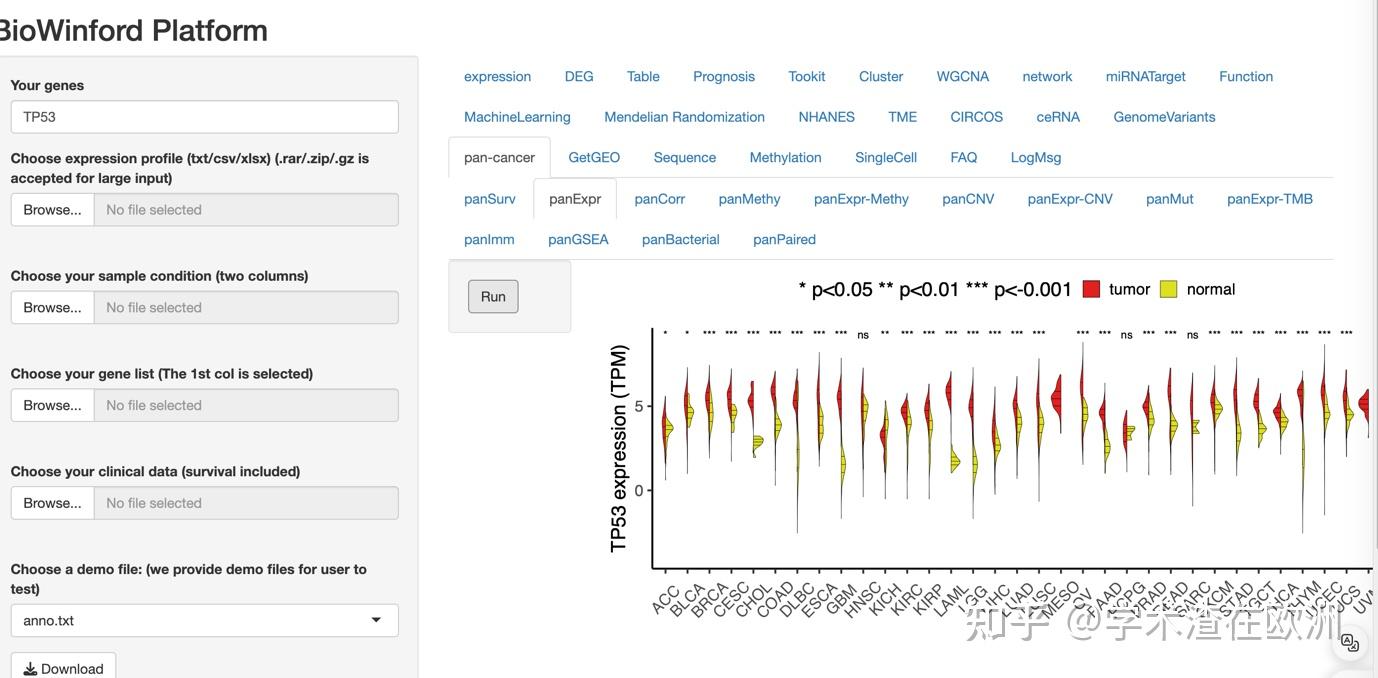Browse for an expression profile file
The width and height of the screenshot is (1378, 678).
point(53,210)
